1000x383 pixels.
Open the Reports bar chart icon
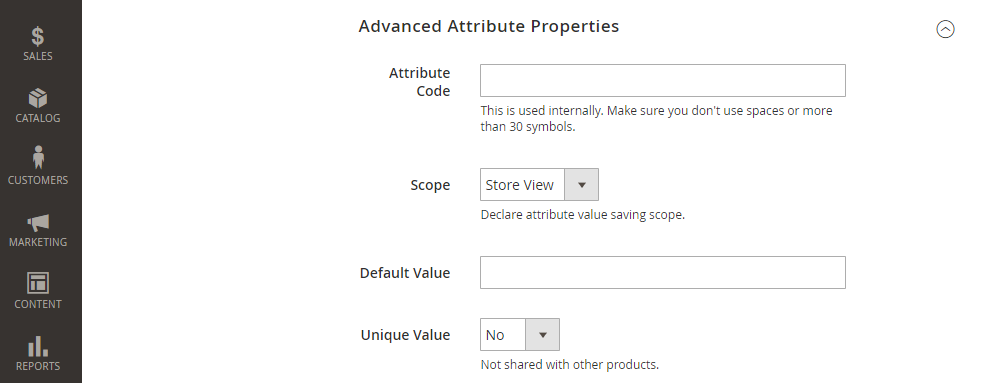[x=38, y=346]
